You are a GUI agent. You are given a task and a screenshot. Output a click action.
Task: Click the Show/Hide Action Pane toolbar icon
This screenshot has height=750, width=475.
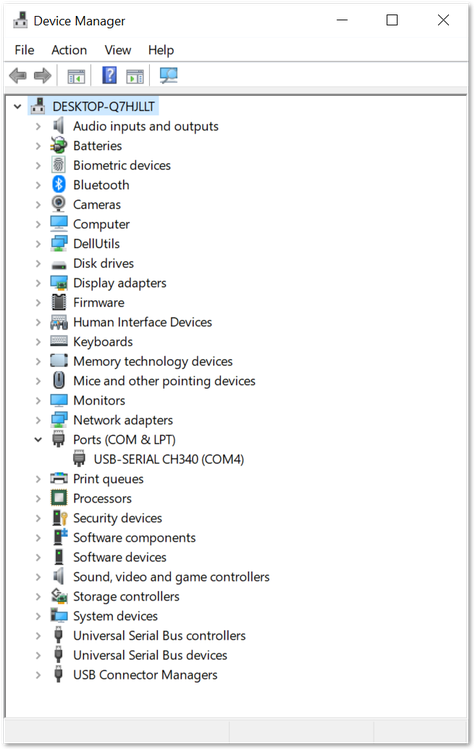[x=135, y=76]
